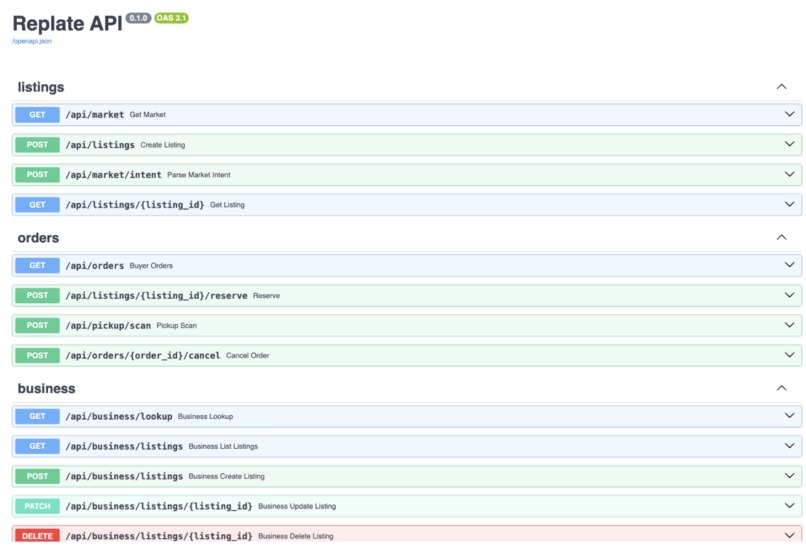The image size is (806, 552).
Task: Select /api/business/listings path in Create Listing row
Action: tap(124, 476)
